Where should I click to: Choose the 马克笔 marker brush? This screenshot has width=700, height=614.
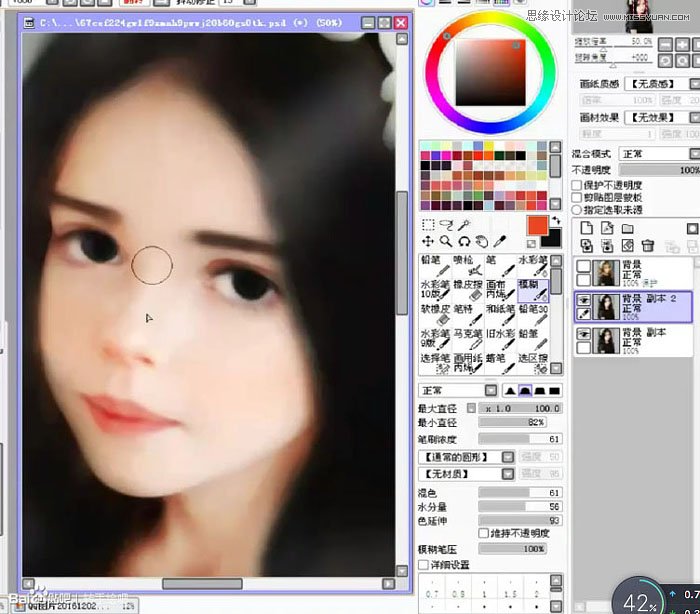pos(467,339)
